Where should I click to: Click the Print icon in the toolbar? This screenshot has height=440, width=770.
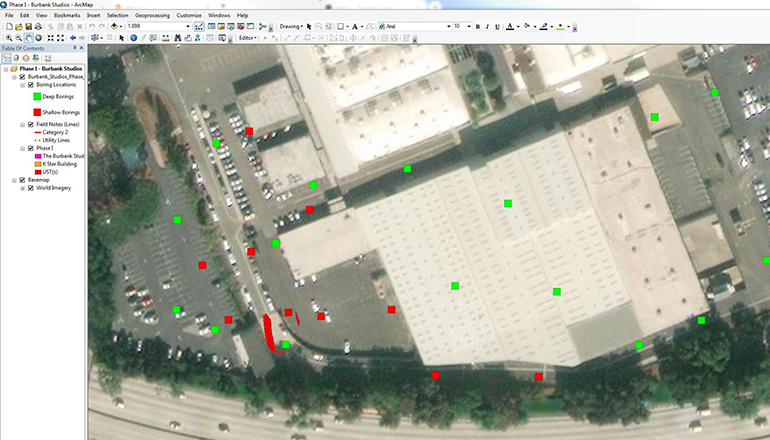pos(38,26)
